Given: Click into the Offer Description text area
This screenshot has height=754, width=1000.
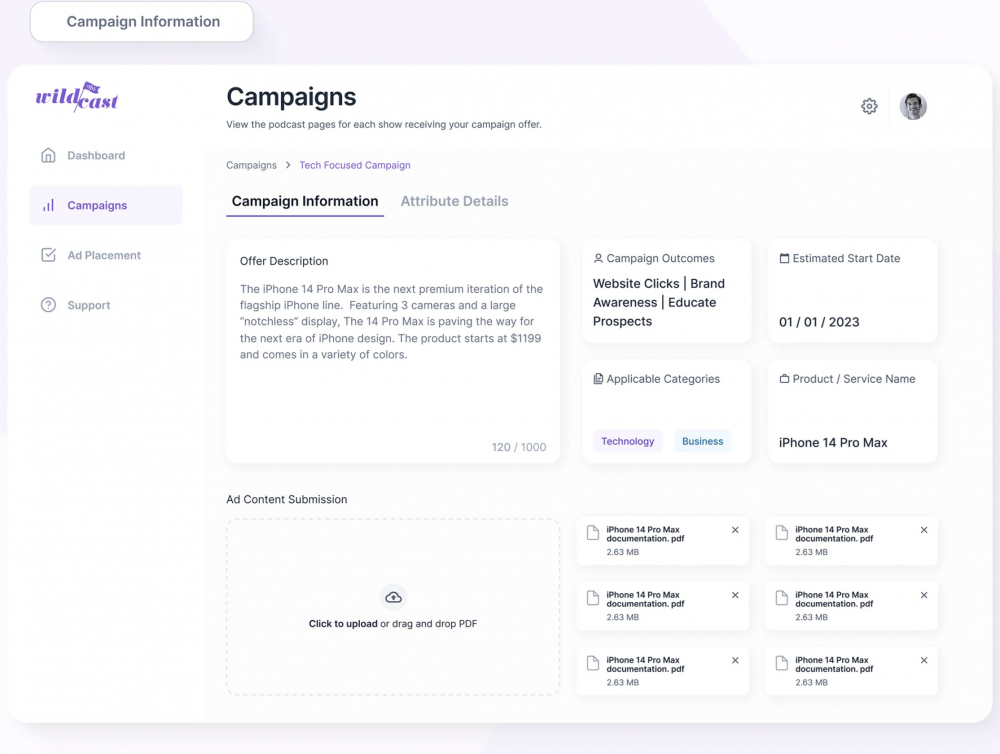Looking at the screenshot, I should coord(393,351).
